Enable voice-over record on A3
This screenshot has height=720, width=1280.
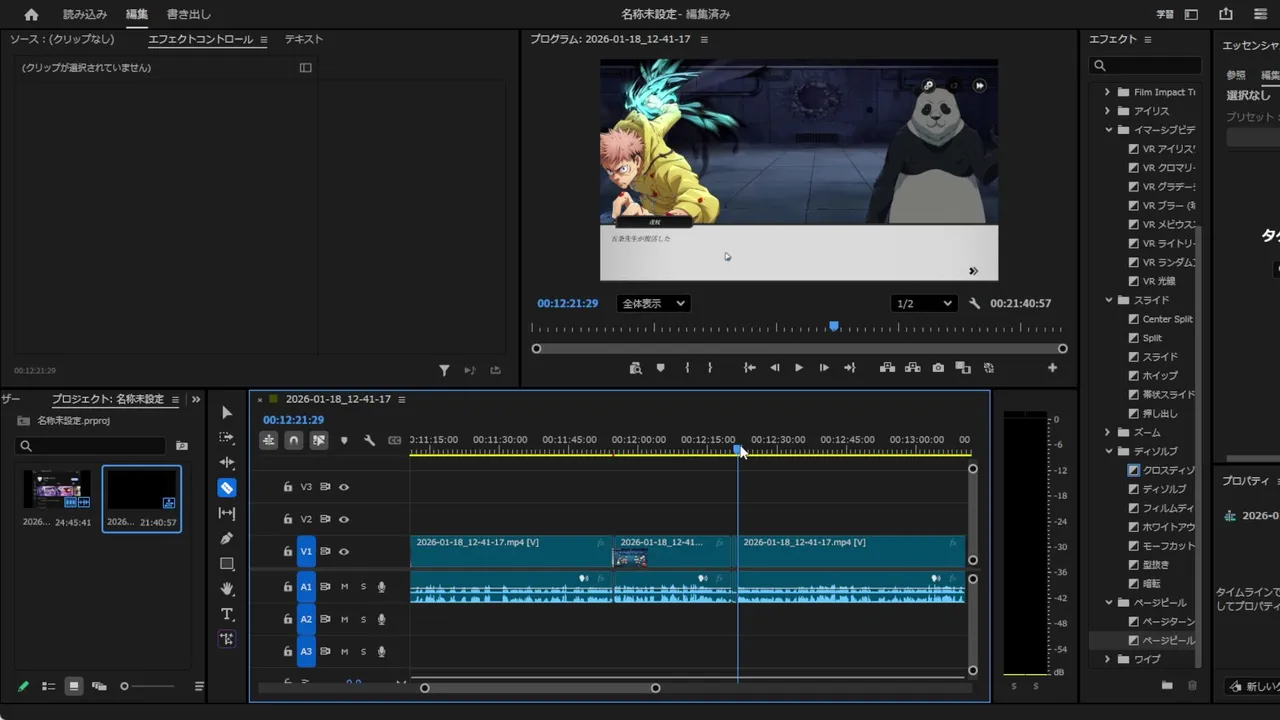(381, 652)
